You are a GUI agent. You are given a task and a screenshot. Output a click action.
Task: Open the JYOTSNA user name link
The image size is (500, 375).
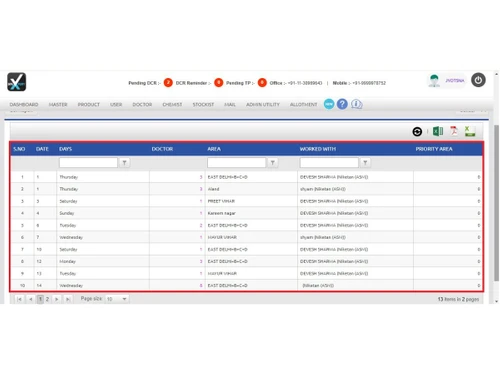(x=455, y=81)
